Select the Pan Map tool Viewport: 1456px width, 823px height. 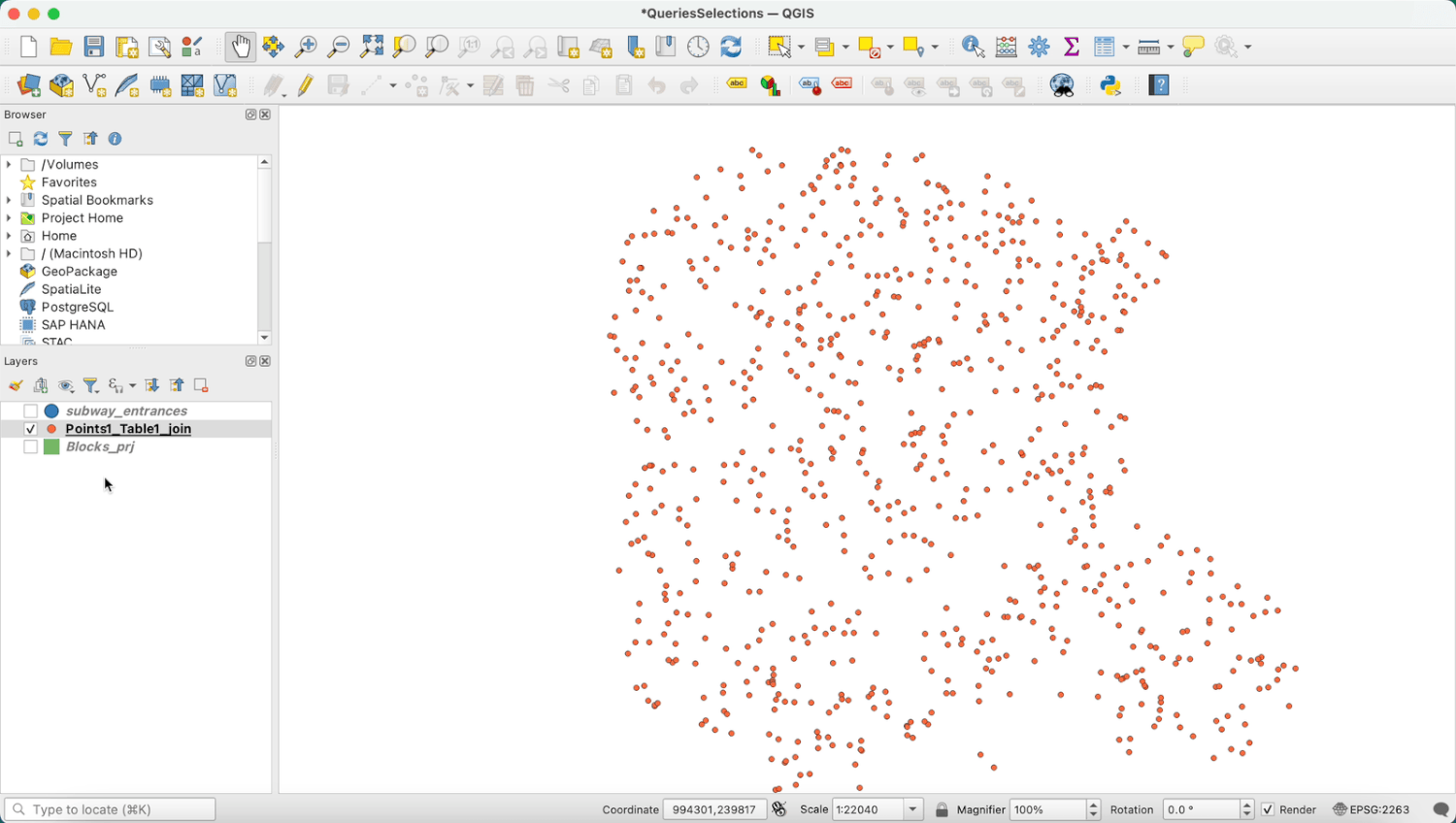point(240,46)
